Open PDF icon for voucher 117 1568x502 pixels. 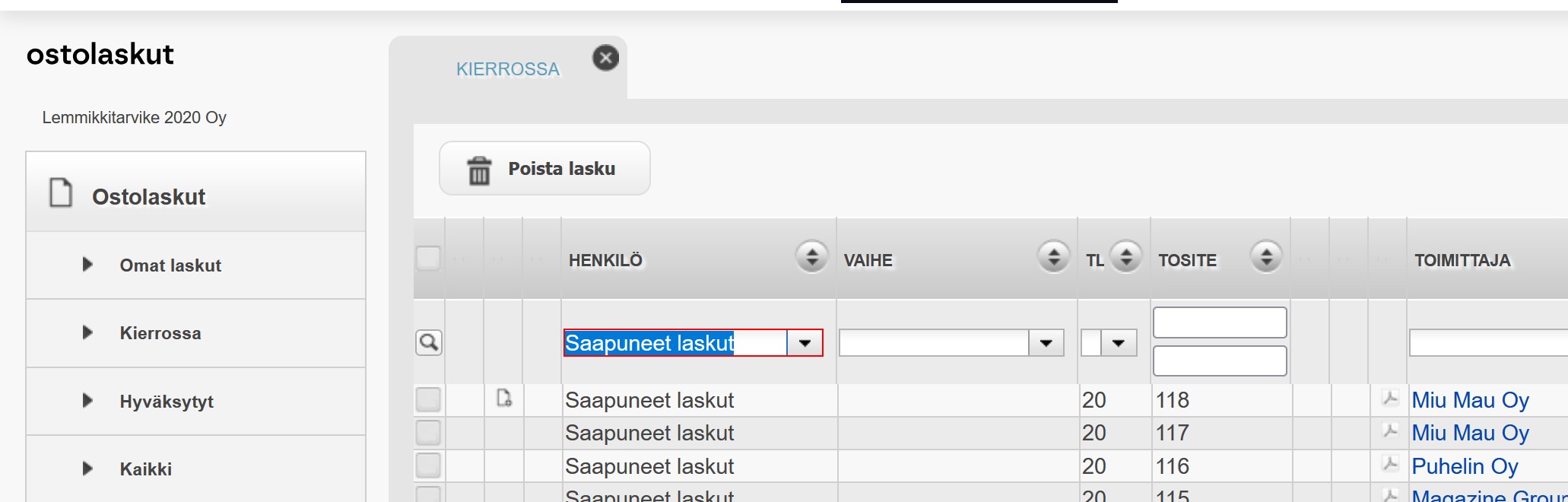(1390, 431)
